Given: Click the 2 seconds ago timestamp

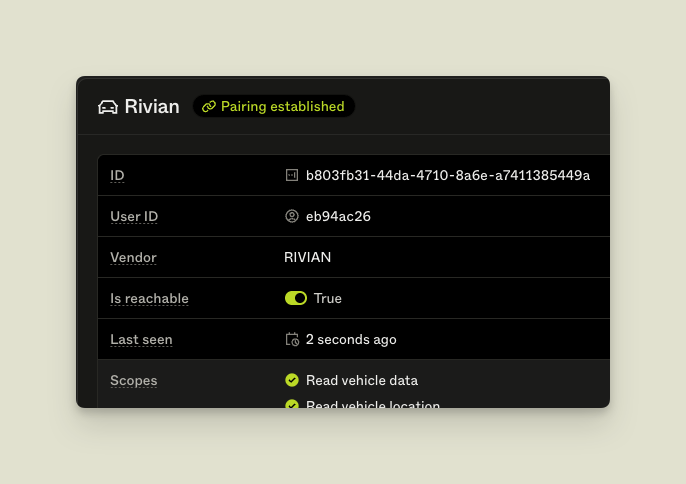Looking at the screenshot, I should pyautogui.click(x=351, y=339).
